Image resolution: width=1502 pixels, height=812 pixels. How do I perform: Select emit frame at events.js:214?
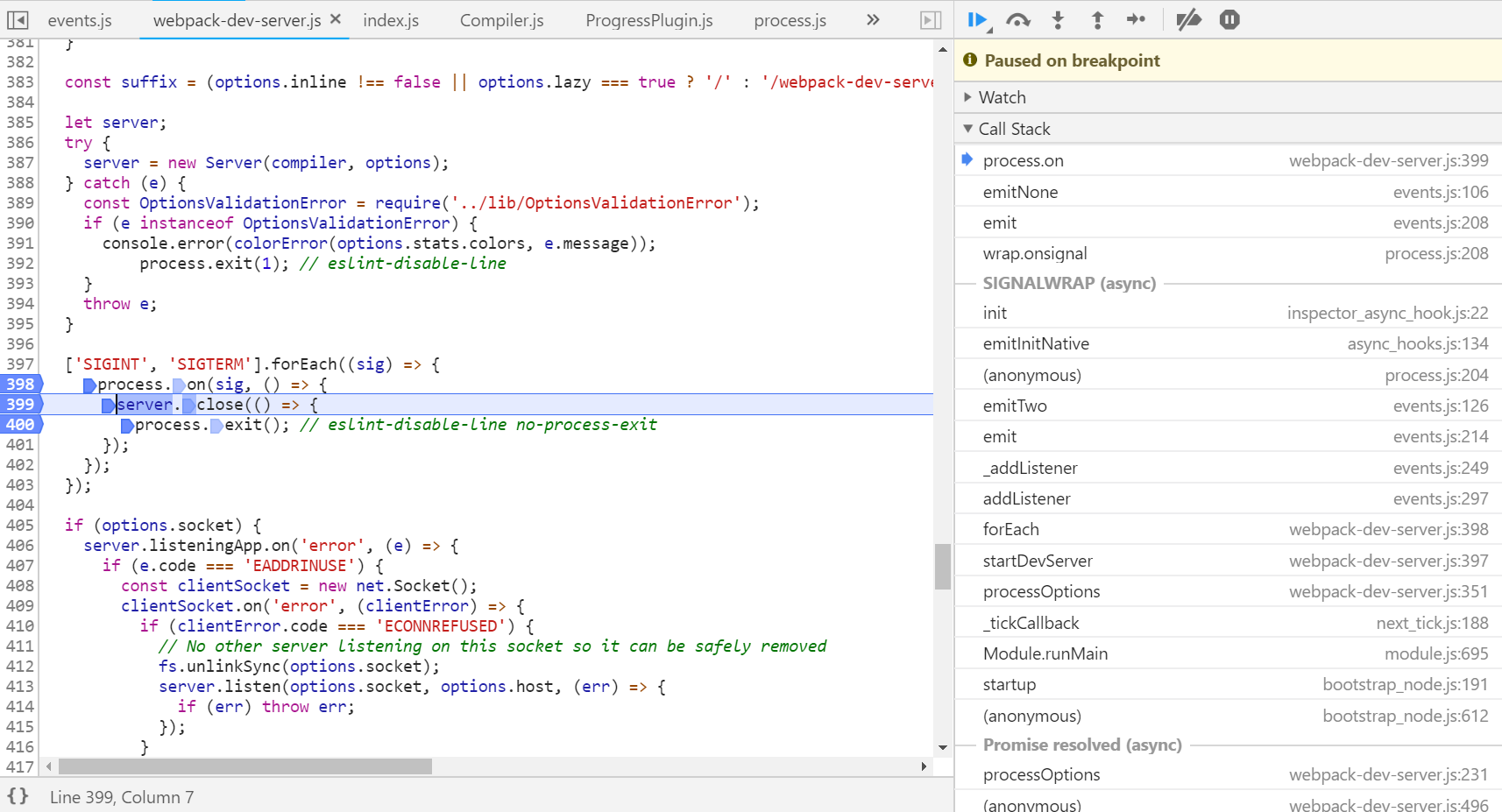click(x=1228, y=436)
